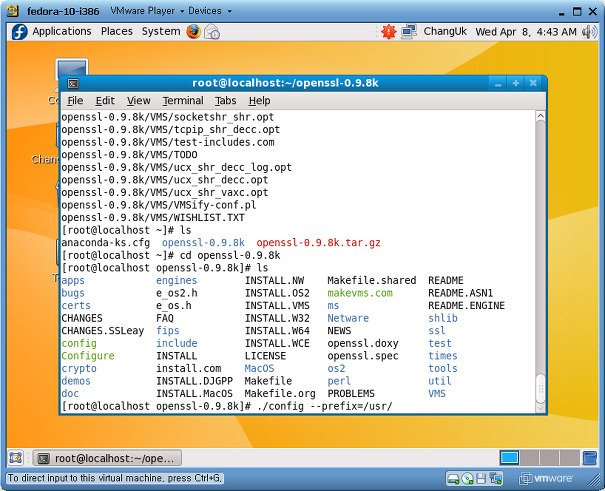605x491 pixels.
Task: Click the terminal title bar text
Action: [x=285, y=83]
